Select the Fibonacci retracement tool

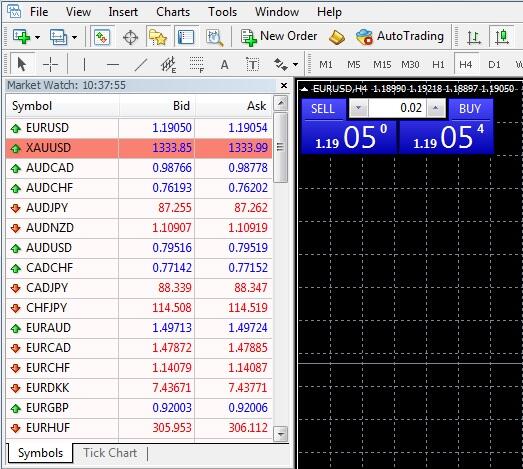(196, 64)
